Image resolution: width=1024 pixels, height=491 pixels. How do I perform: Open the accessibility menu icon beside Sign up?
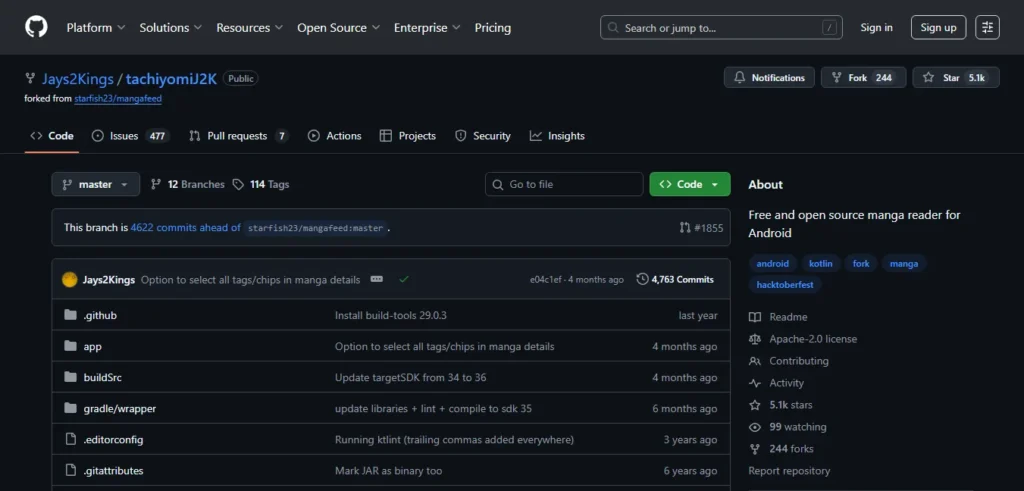(x=987, y=28)
